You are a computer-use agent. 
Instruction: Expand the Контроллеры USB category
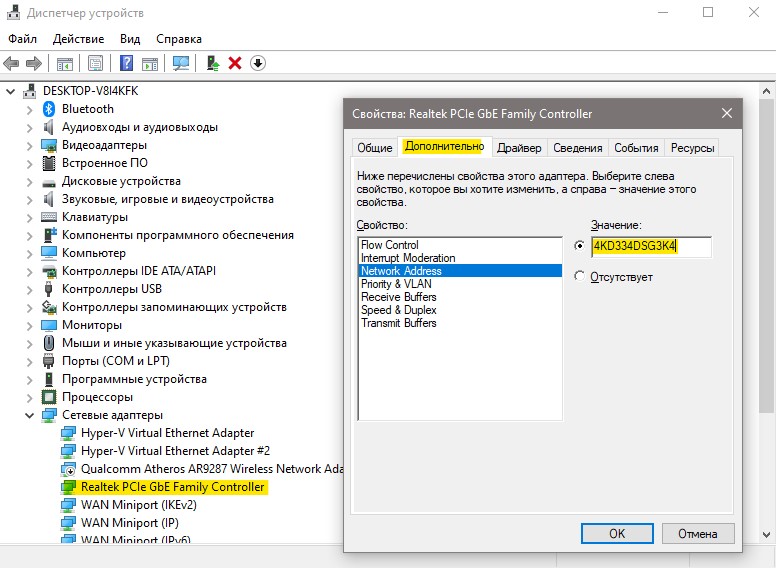30,289
